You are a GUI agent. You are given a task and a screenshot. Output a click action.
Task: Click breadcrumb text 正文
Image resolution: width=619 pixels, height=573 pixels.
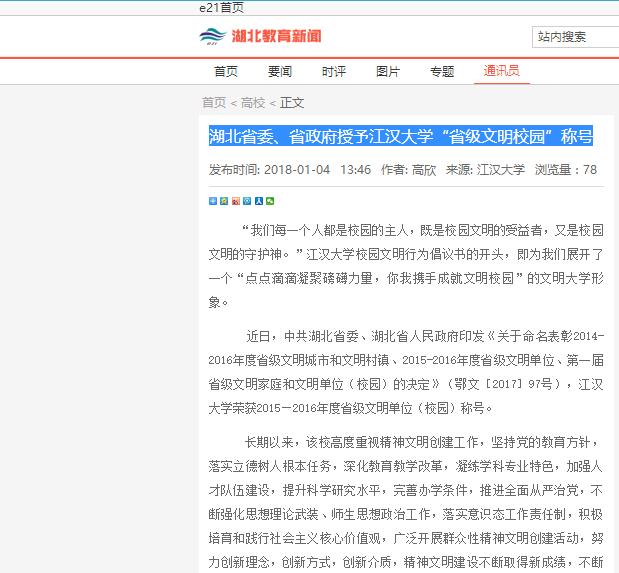(292, 103)
